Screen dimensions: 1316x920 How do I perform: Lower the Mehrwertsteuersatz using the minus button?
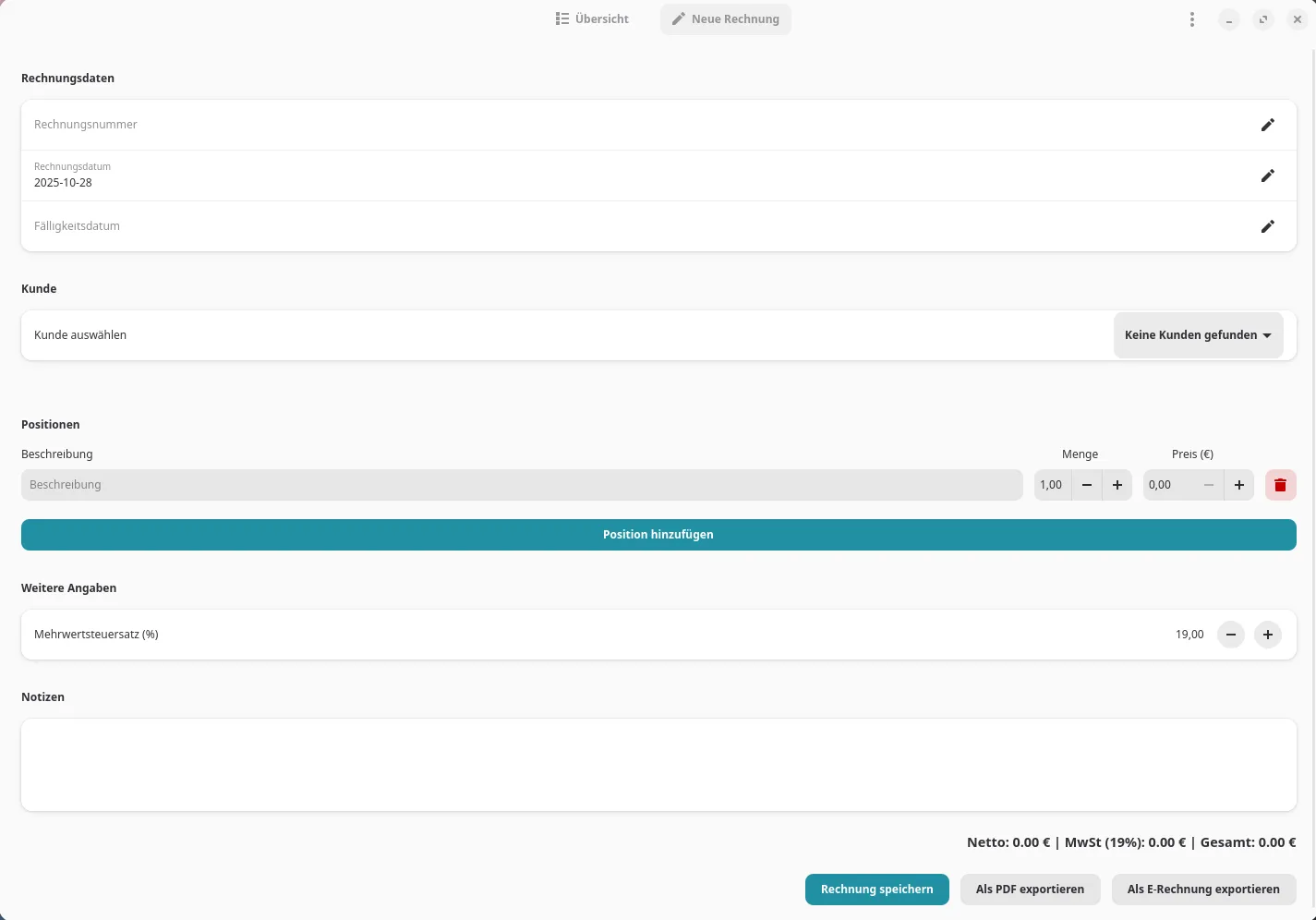pos(1230,635)
